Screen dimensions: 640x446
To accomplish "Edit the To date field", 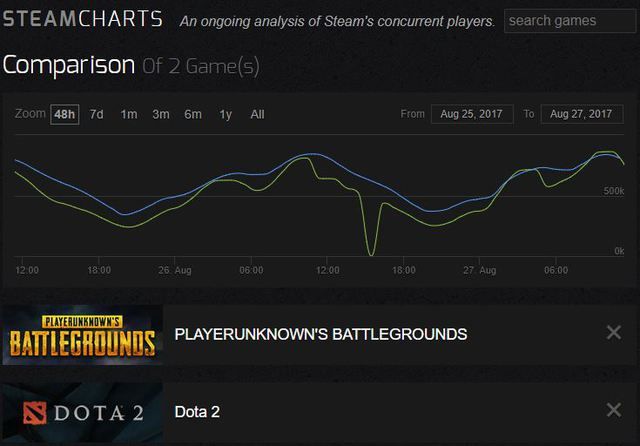I will point(582,114).
